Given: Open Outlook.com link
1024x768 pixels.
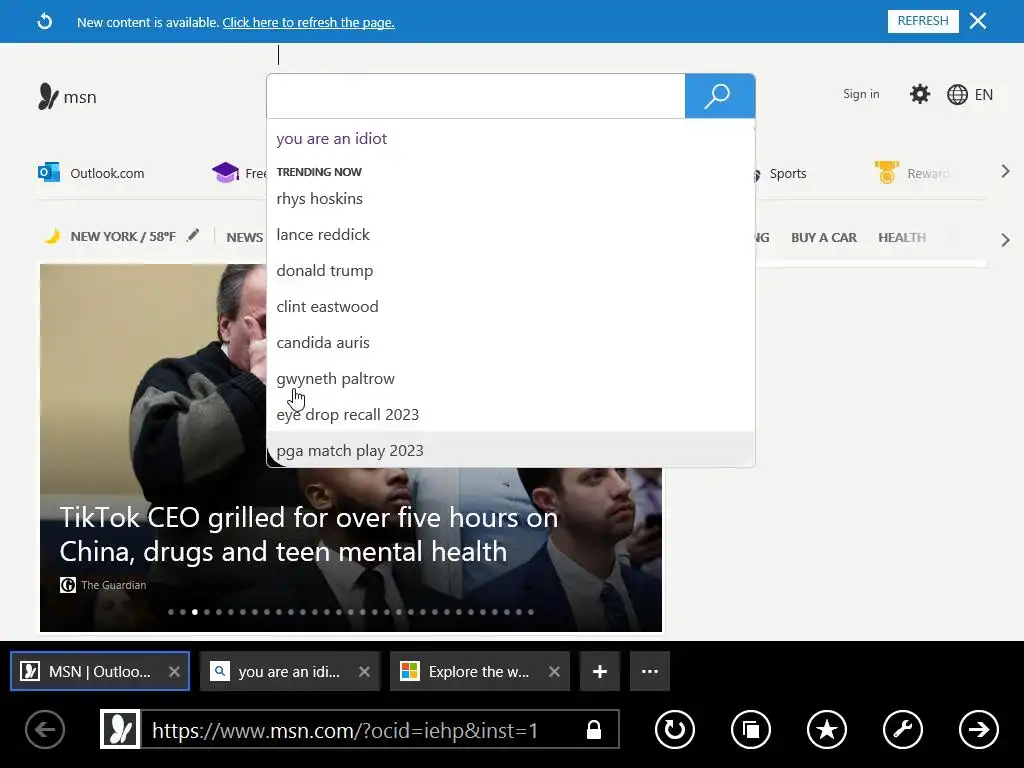Looking at the screenshot, I should (x=107, y=174).
